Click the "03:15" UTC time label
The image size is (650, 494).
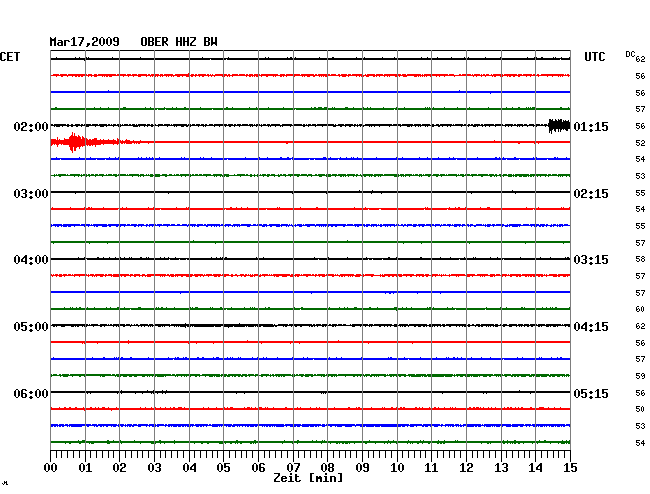tap(591, 260)
